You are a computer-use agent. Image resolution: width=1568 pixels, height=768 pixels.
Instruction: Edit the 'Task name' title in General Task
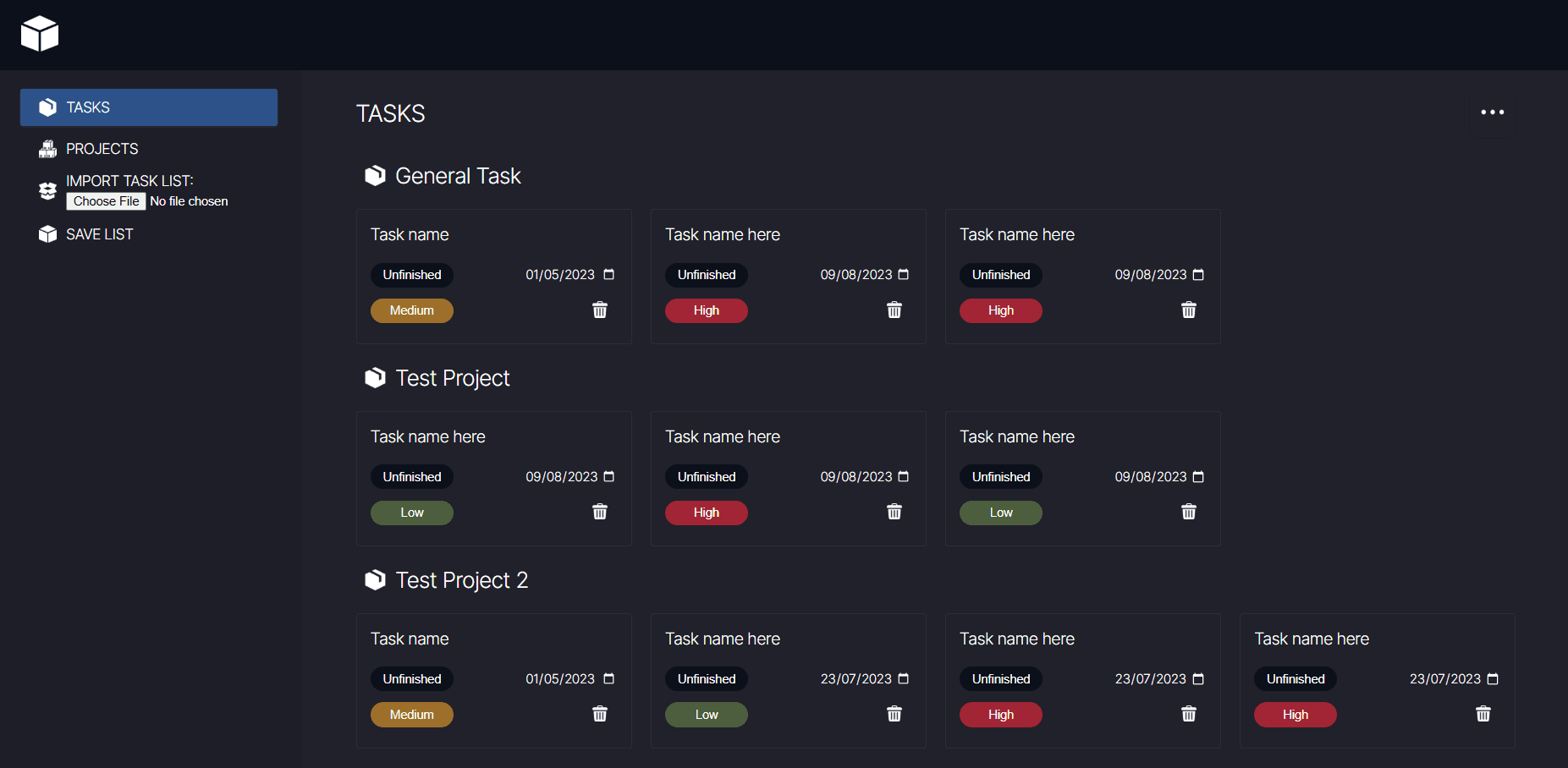point(410,234)
